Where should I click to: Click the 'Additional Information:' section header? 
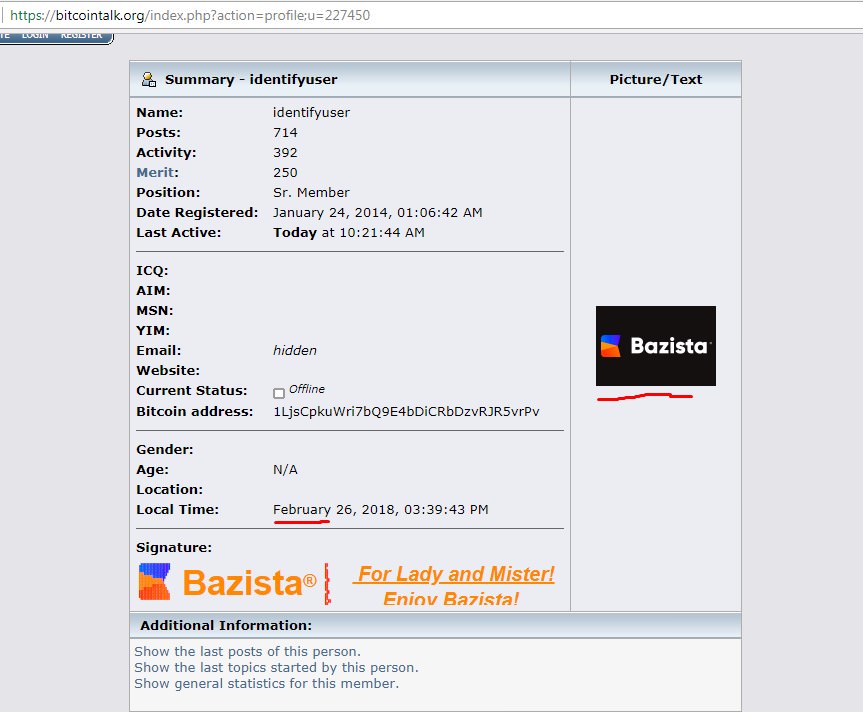(226, 626)
